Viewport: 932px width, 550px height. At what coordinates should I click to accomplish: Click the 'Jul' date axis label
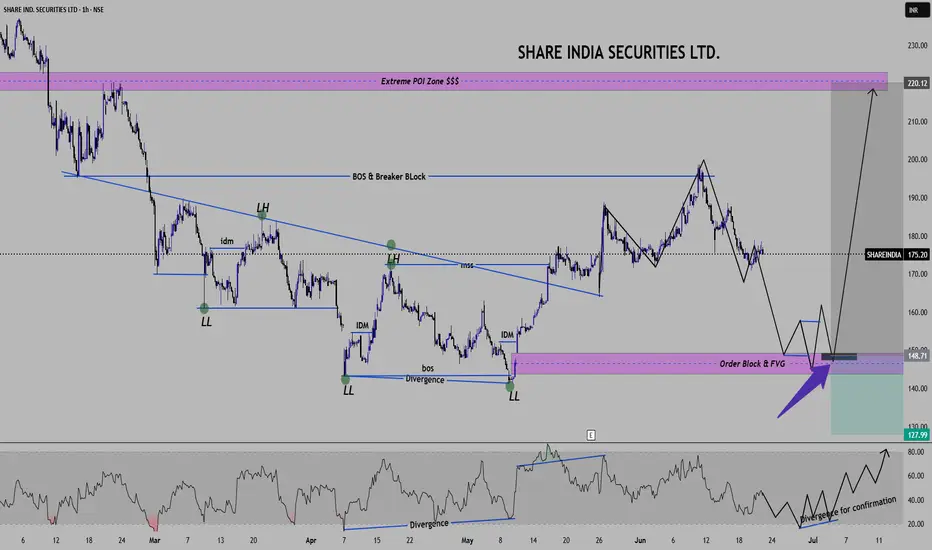tap(813, 540)
